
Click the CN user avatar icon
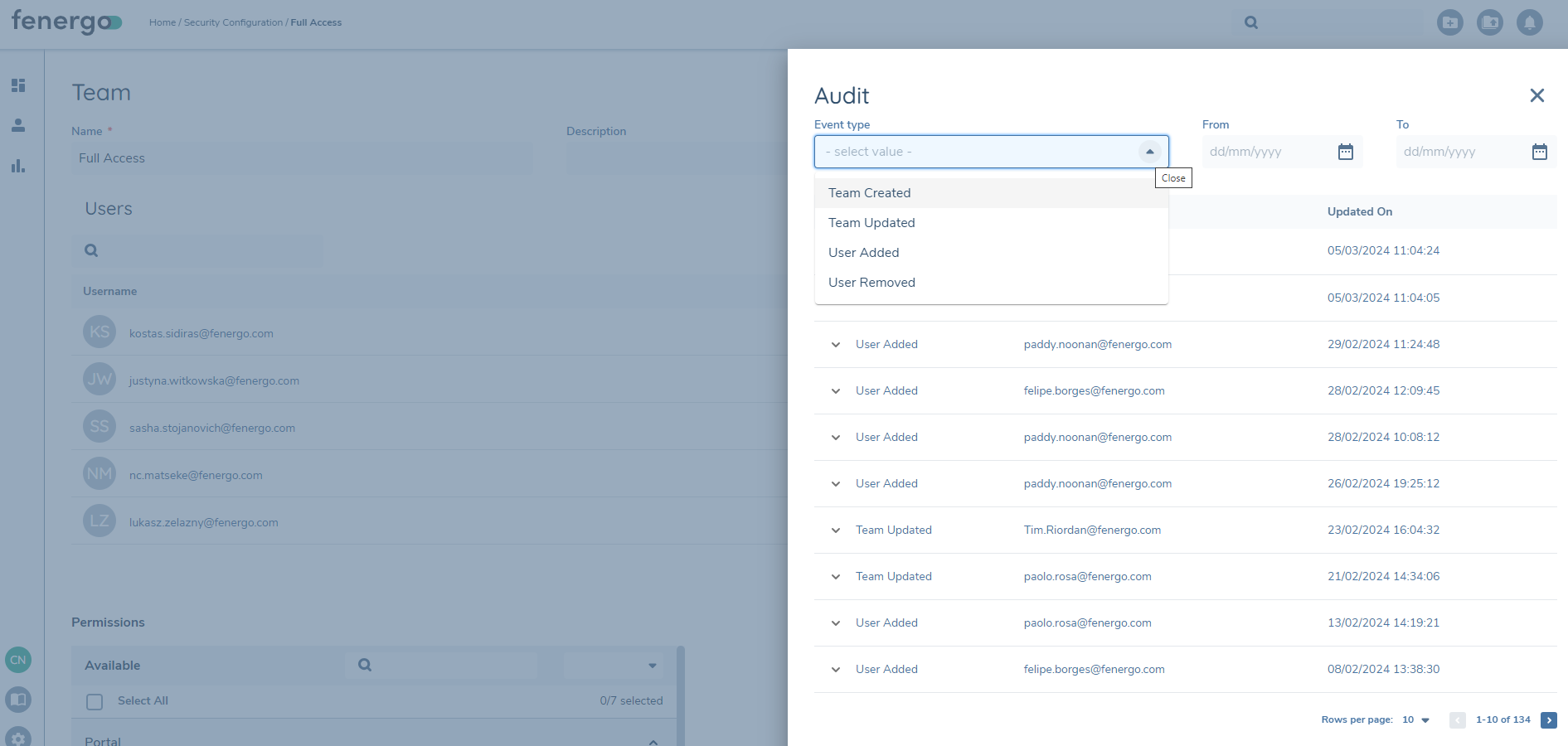click(x=18, y=660)
